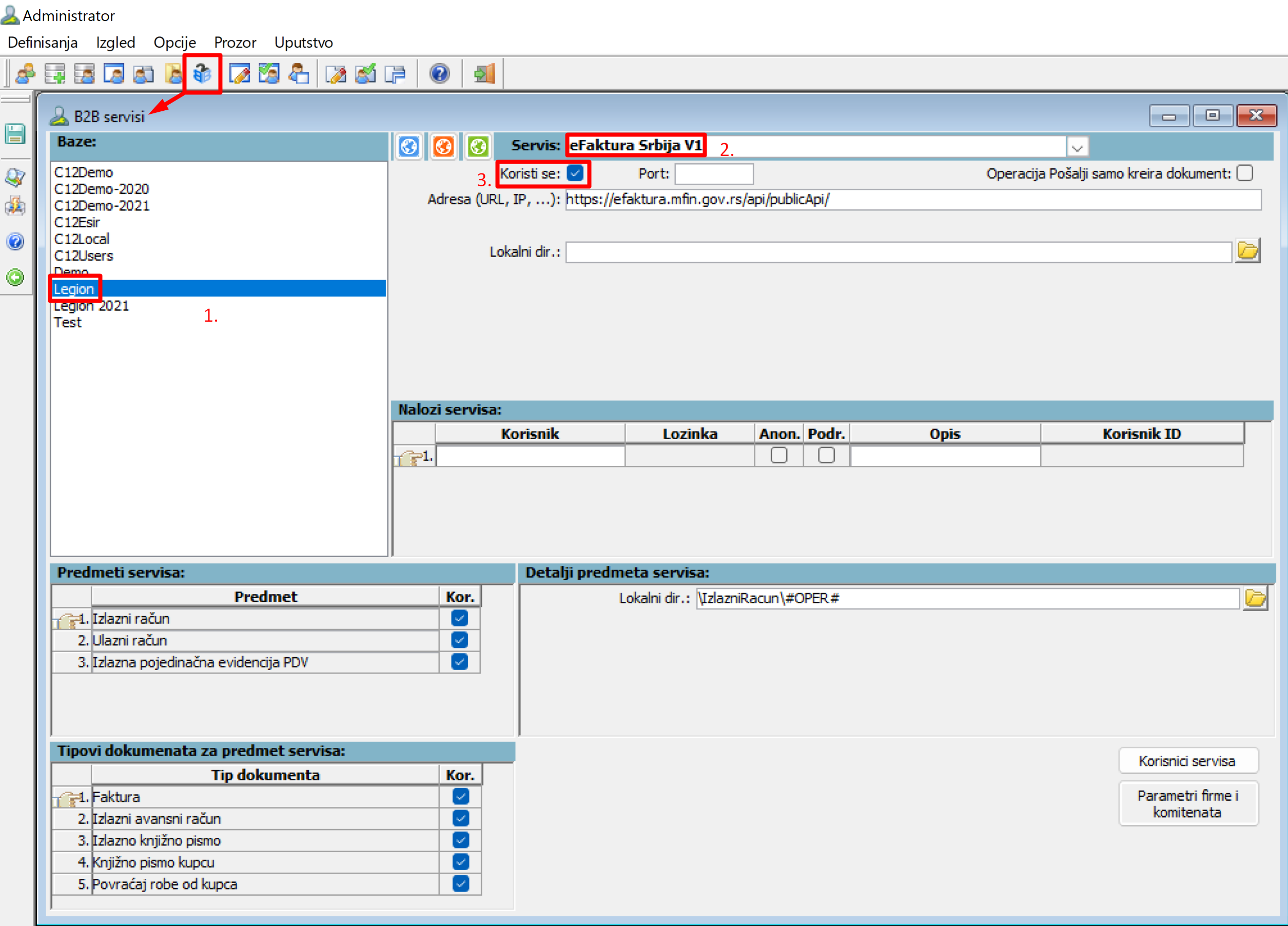Toggle the Koristi se checkbox

pos(575,173)
